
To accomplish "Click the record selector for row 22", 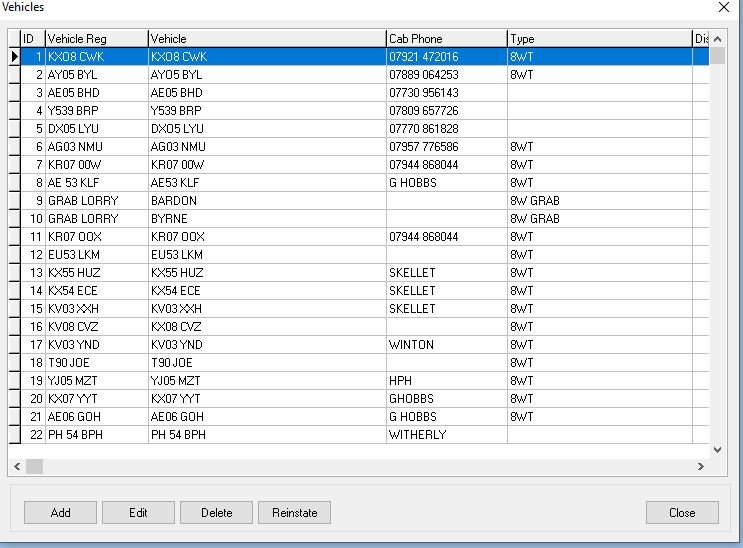I will coord(15,435).
